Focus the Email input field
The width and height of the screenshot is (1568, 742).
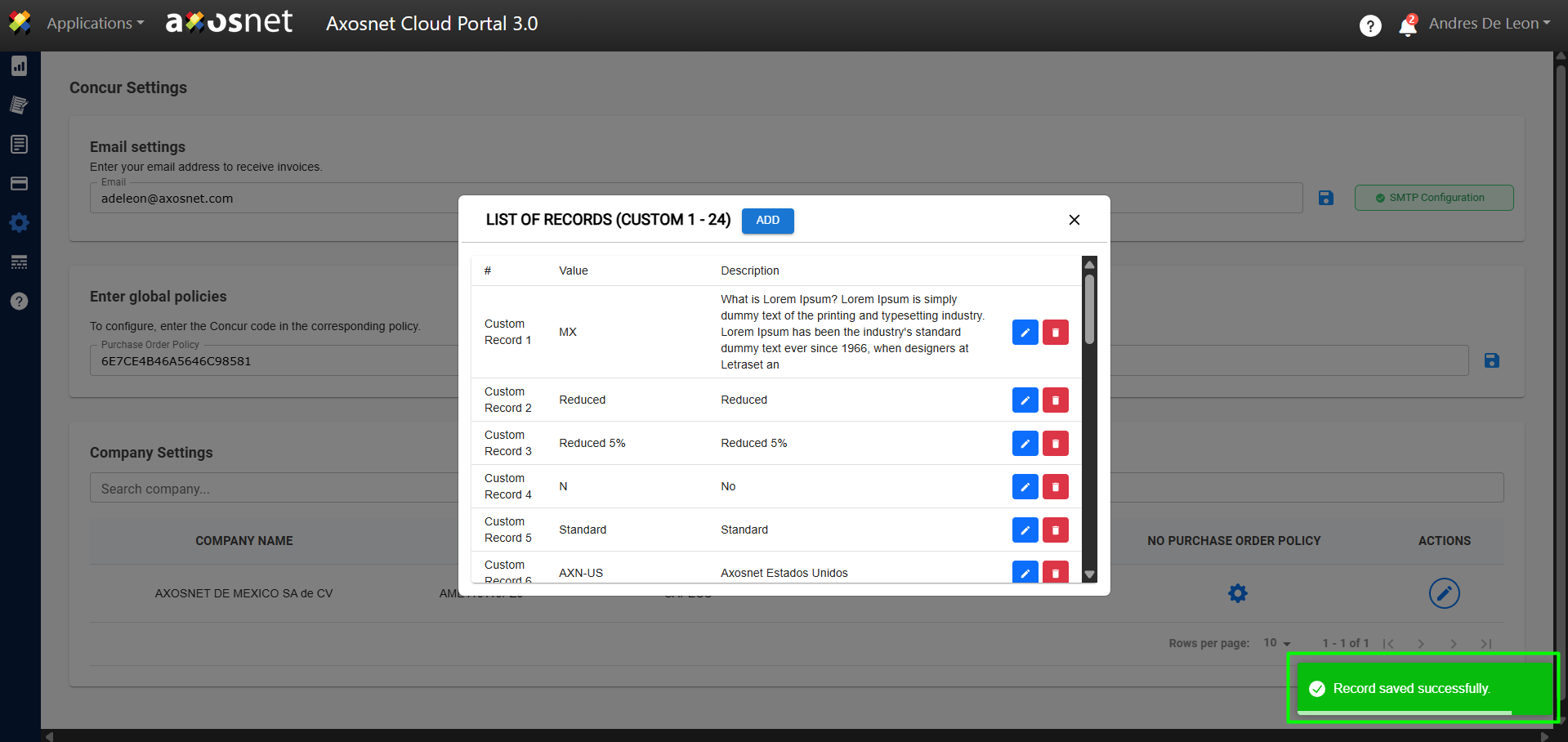[696, 198]
